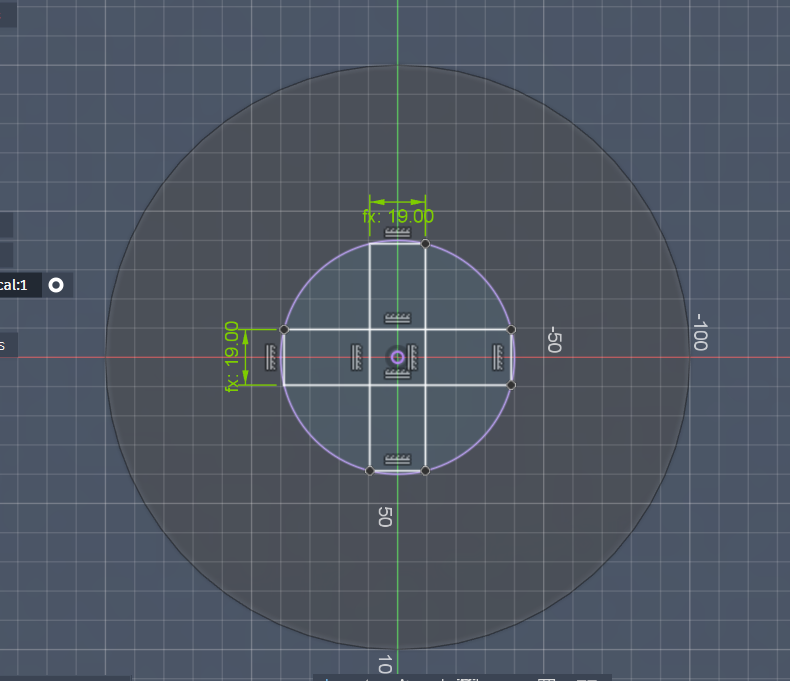Select the vertical fx: 19.00 dimension on left

pyautogui.click(x=232, y=357)
